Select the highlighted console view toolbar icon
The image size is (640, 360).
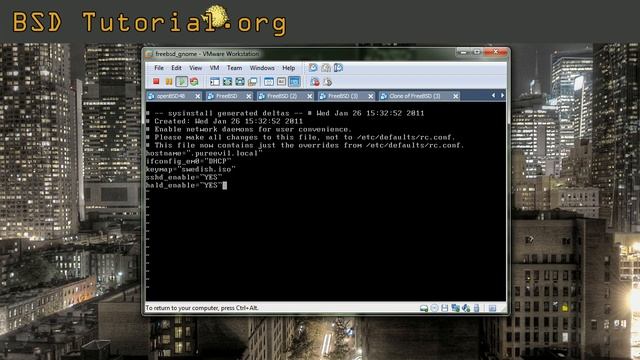[x=294, y=82]
